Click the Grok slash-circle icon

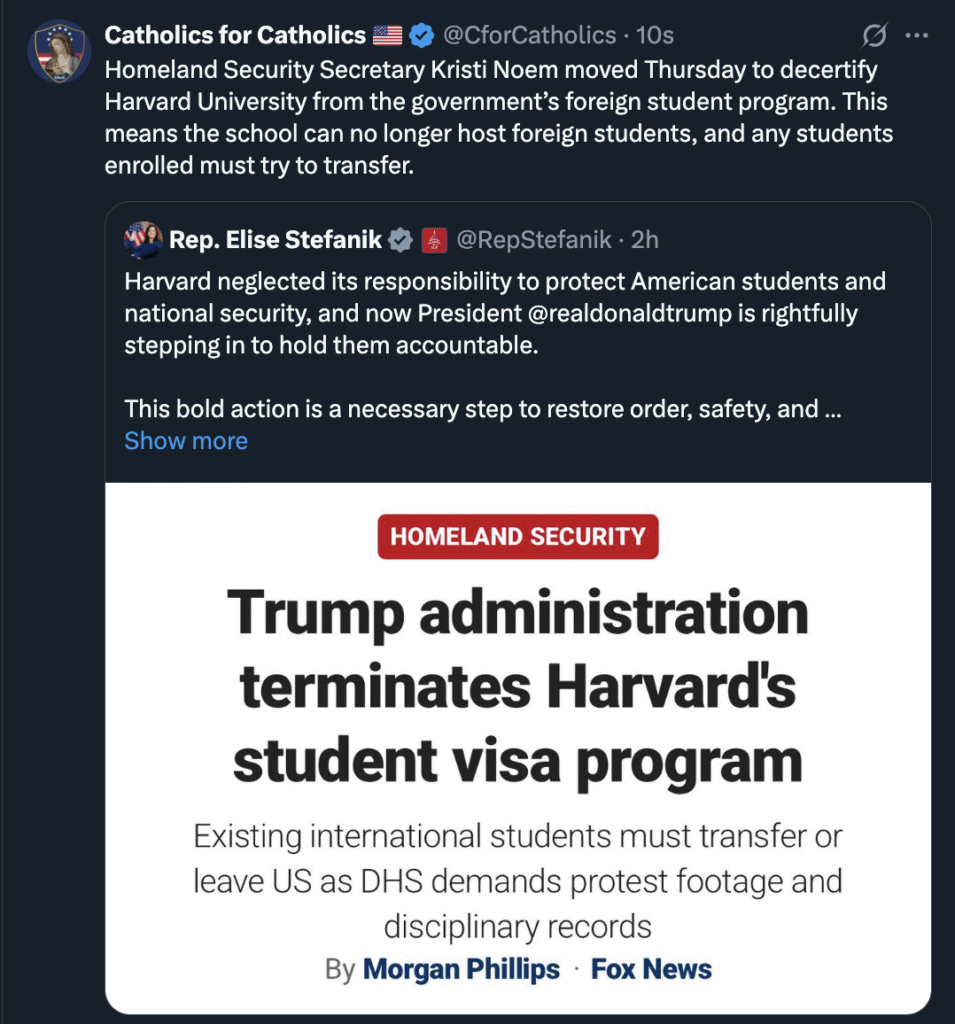click(x=874, y=35)
